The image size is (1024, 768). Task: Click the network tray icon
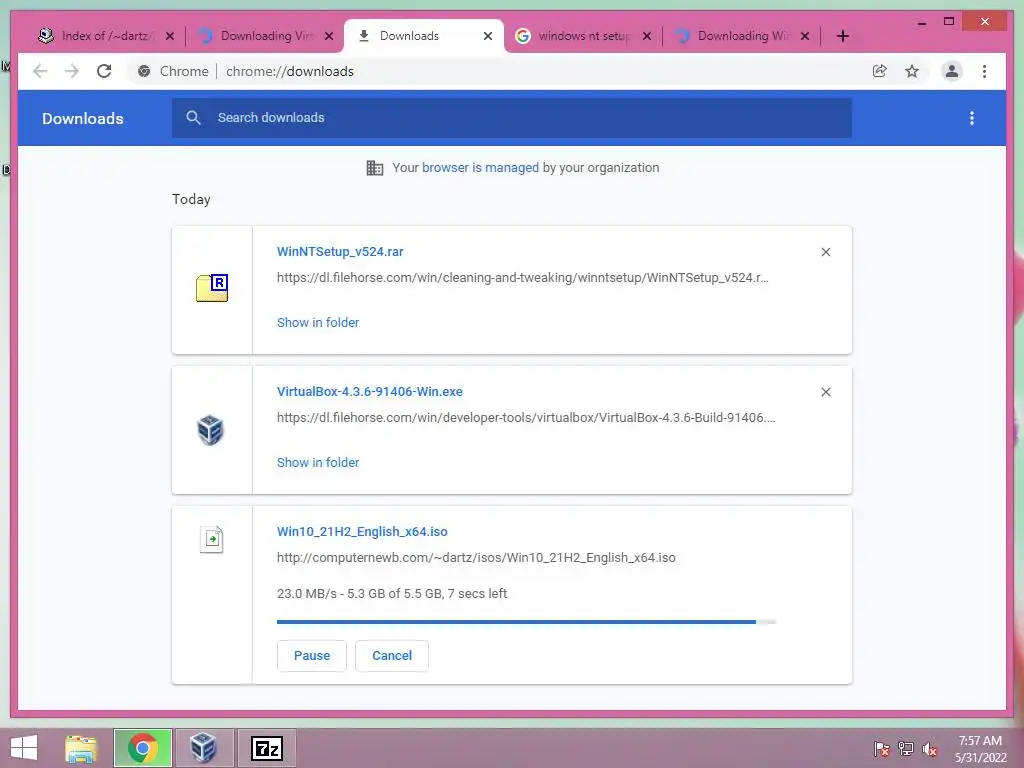(906, 749)
